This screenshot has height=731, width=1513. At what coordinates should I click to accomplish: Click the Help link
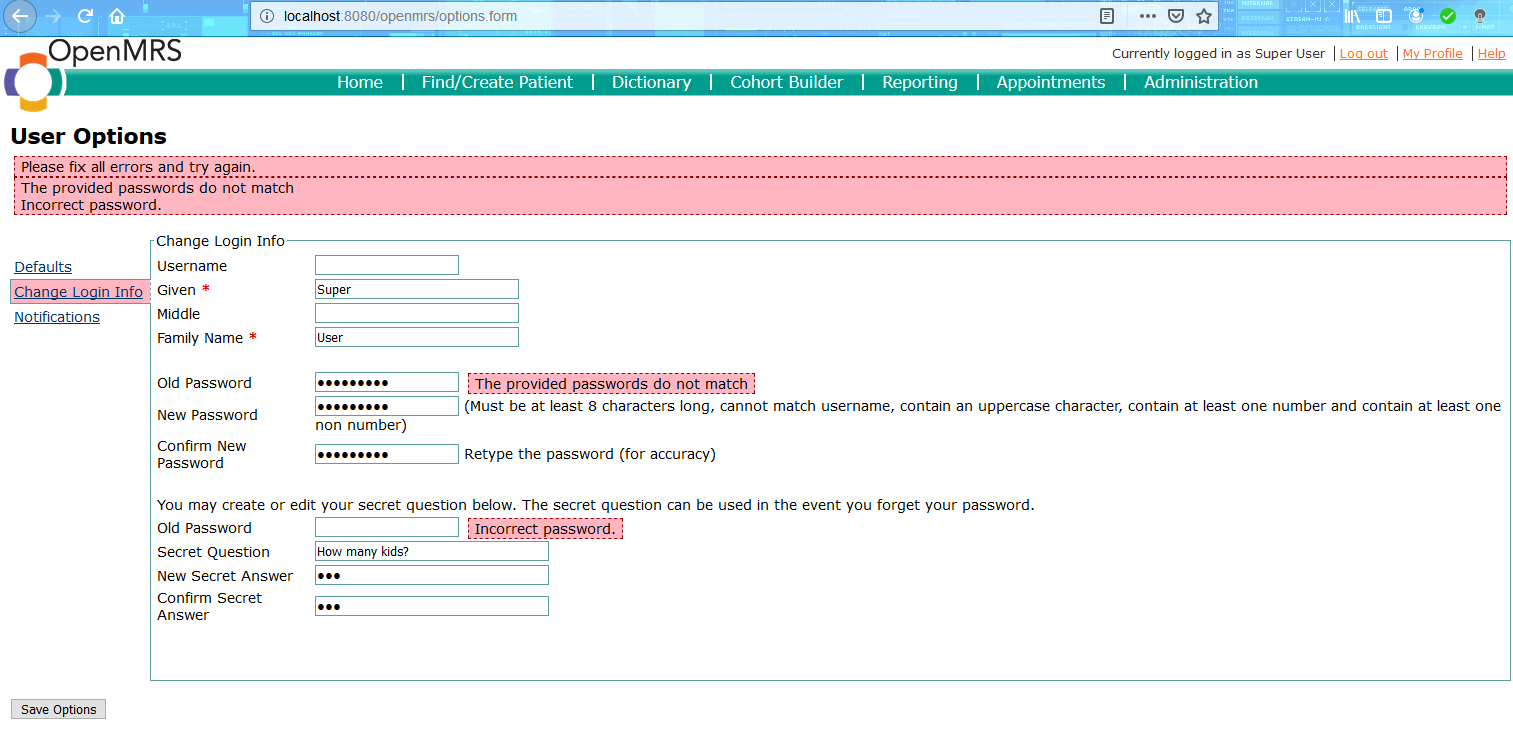click(x=1491, y=54)
